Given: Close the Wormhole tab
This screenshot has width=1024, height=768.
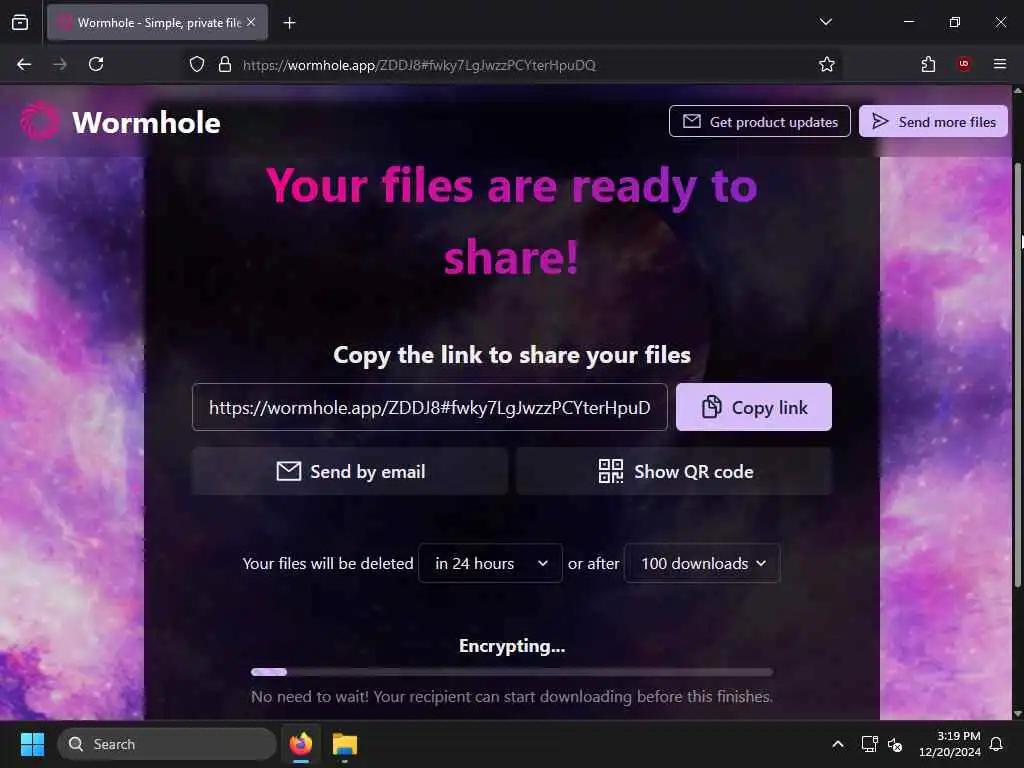Looking at the screenshot, I should [x=251, y=22].
